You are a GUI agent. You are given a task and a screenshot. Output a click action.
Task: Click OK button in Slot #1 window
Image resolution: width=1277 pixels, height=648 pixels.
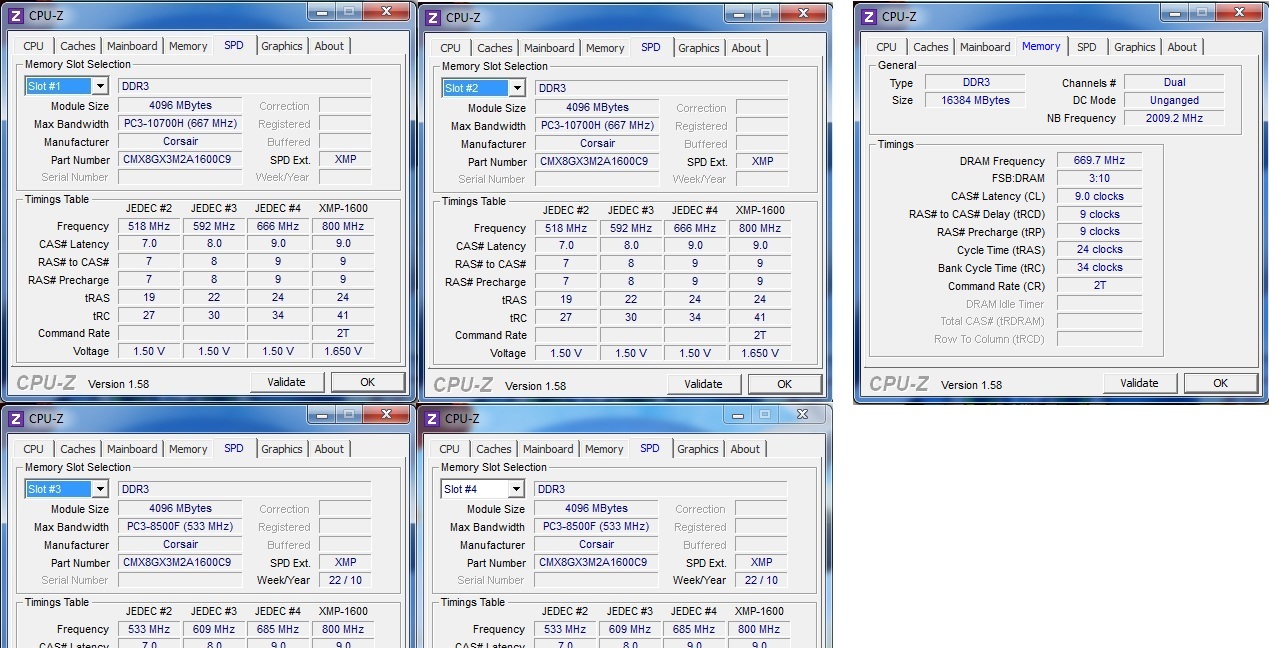click(368, 382)
